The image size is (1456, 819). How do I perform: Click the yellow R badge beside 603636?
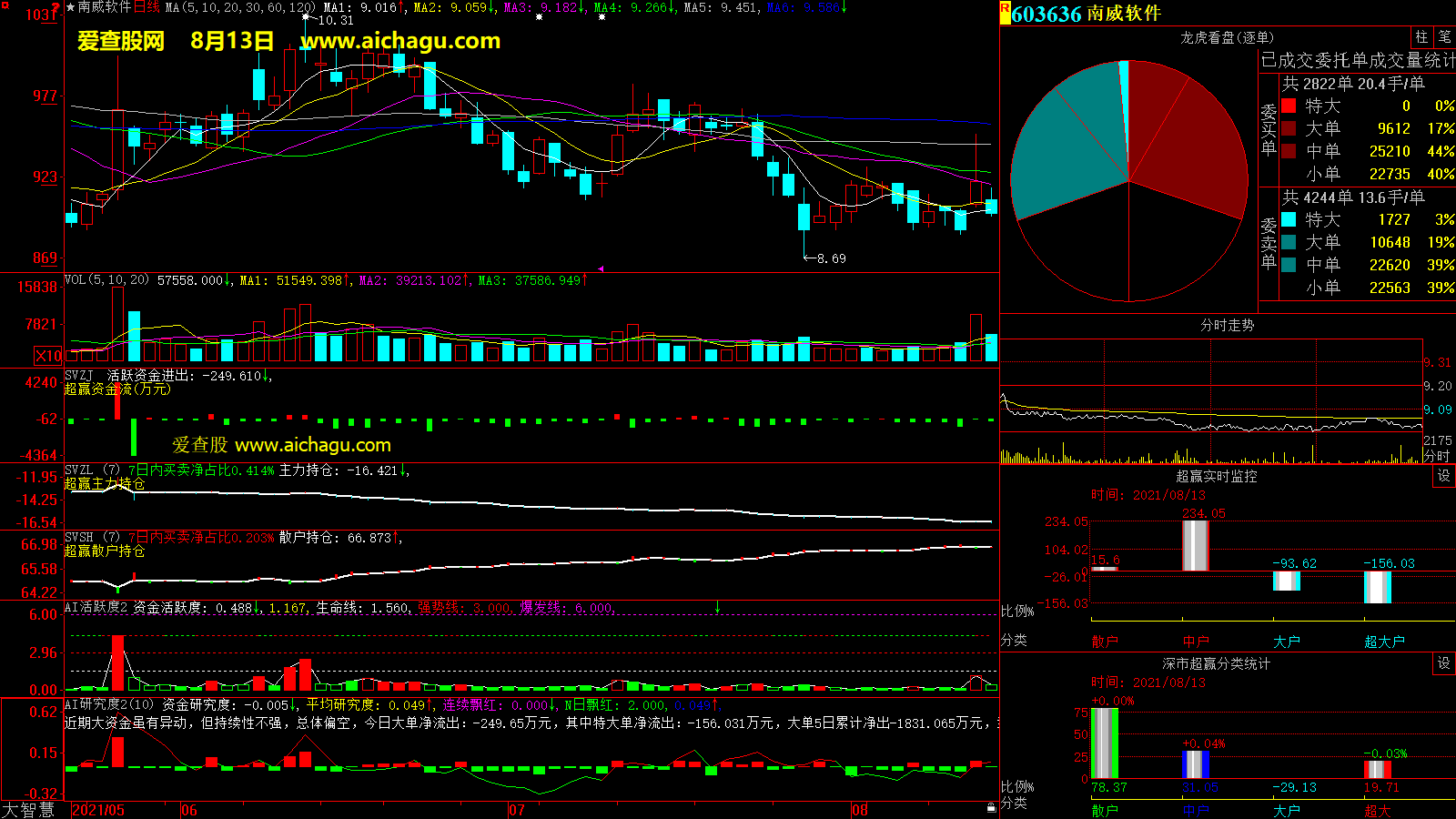[1005, 12]
